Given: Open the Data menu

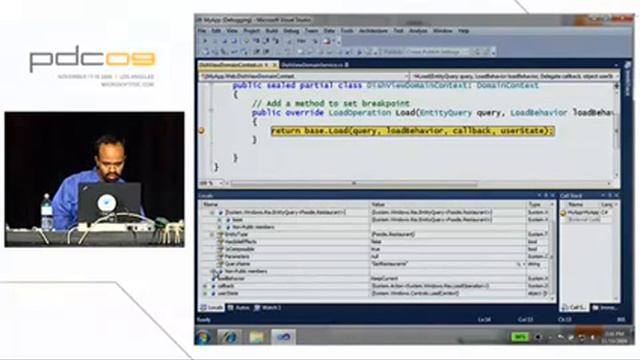Looking at the screenshot, I should tap(329, 31).
